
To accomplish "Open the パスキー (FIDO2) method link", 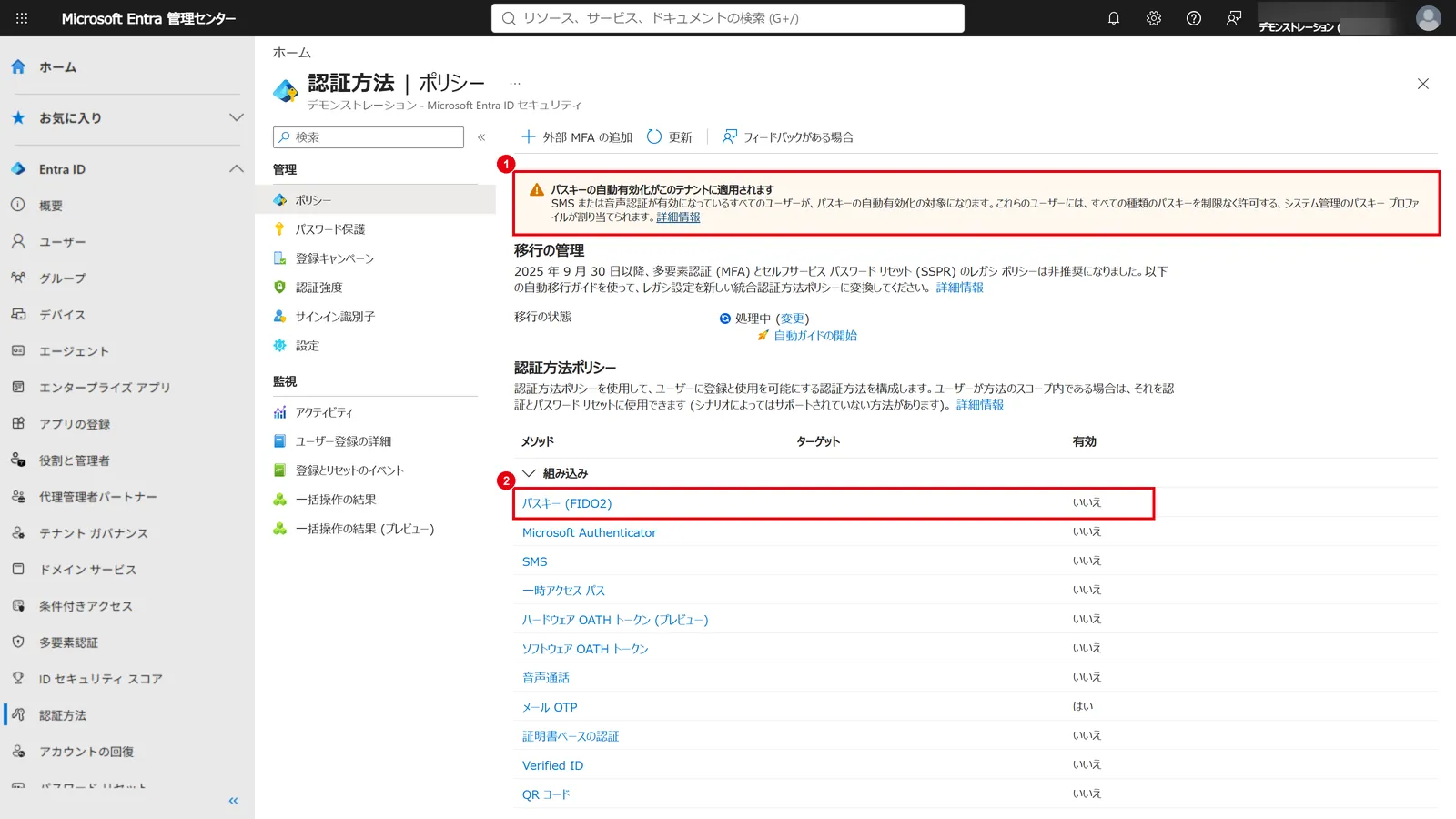I will 567,503.
